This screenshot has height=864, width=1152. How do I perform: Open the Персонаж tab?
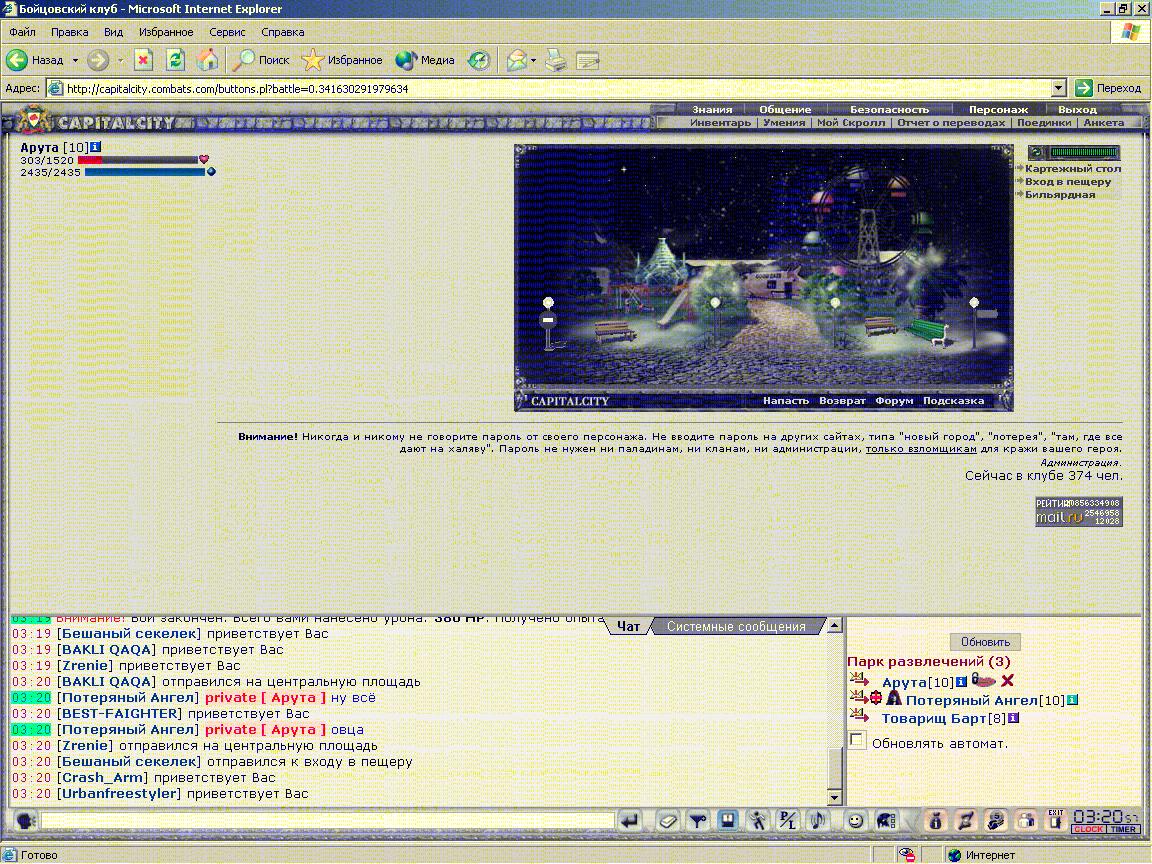(998, 109)
